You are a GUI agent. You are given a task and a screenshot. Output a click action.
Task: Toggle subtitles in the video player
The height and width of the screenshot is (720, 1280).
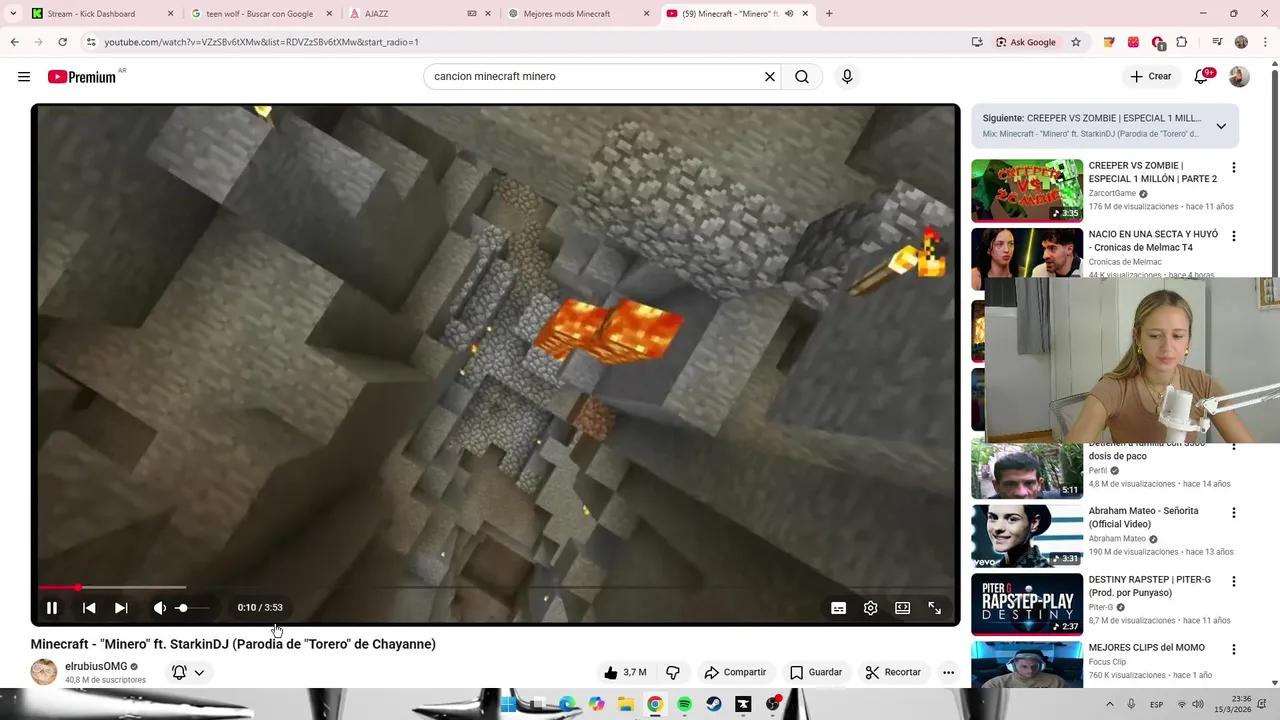tap(839, 607)
